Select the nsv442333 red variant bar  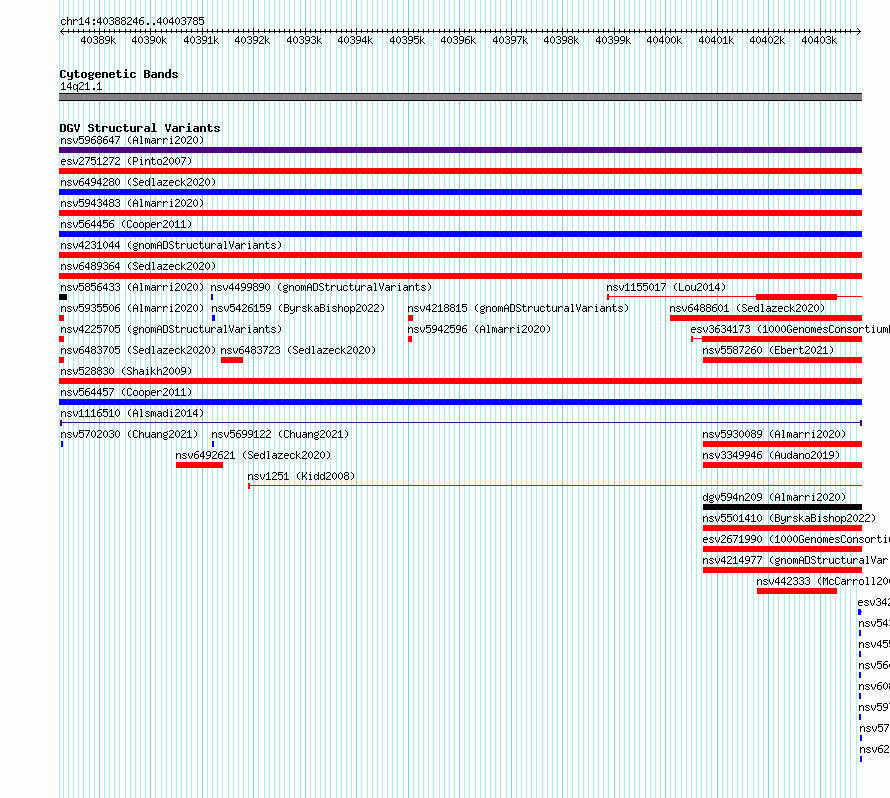click(x=796, y=591)
